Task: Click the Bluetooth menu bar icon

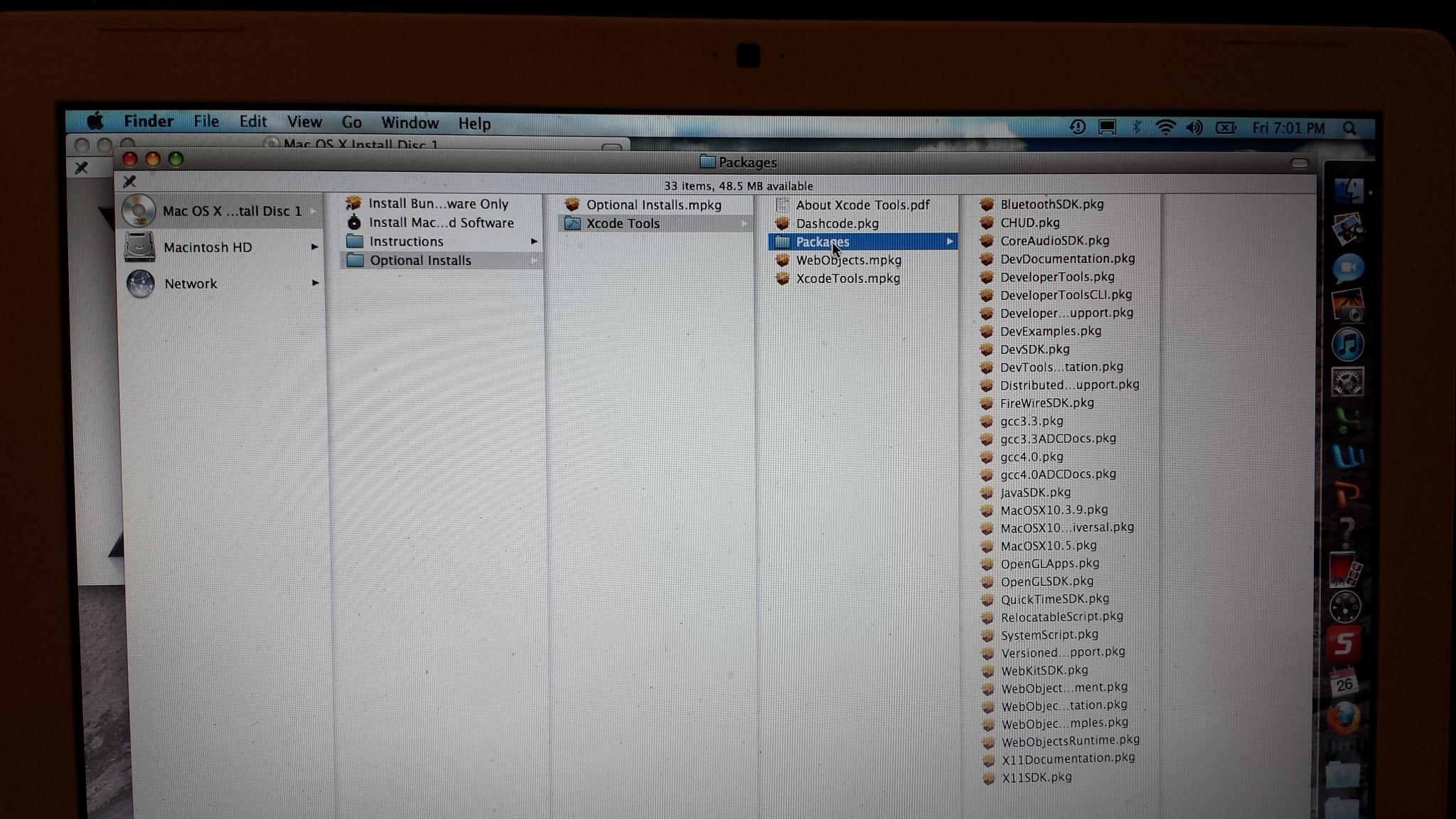Action: tap(1136, 127)
